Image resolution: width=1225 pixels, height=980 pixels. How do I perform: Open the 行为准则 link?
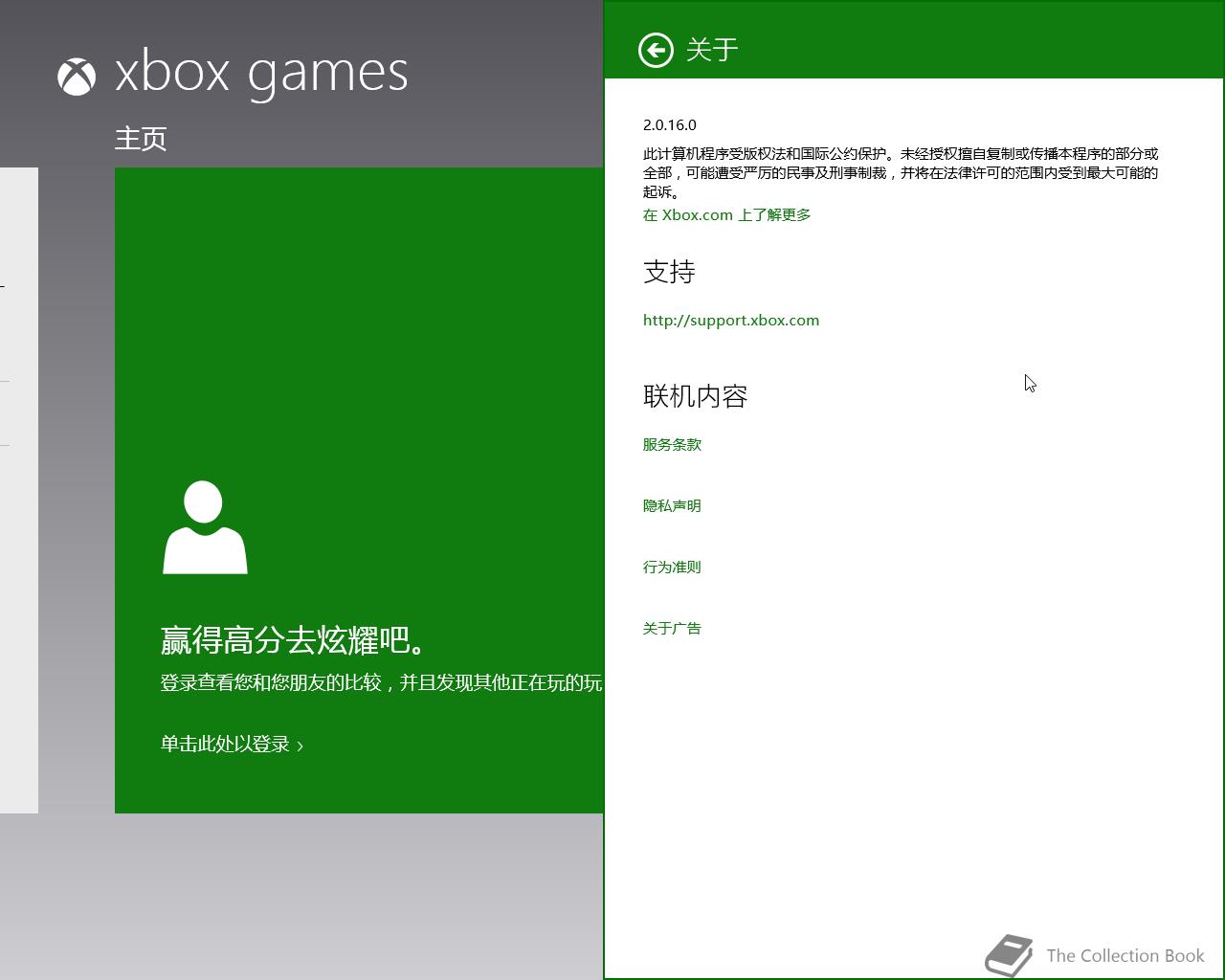point(672,568)
